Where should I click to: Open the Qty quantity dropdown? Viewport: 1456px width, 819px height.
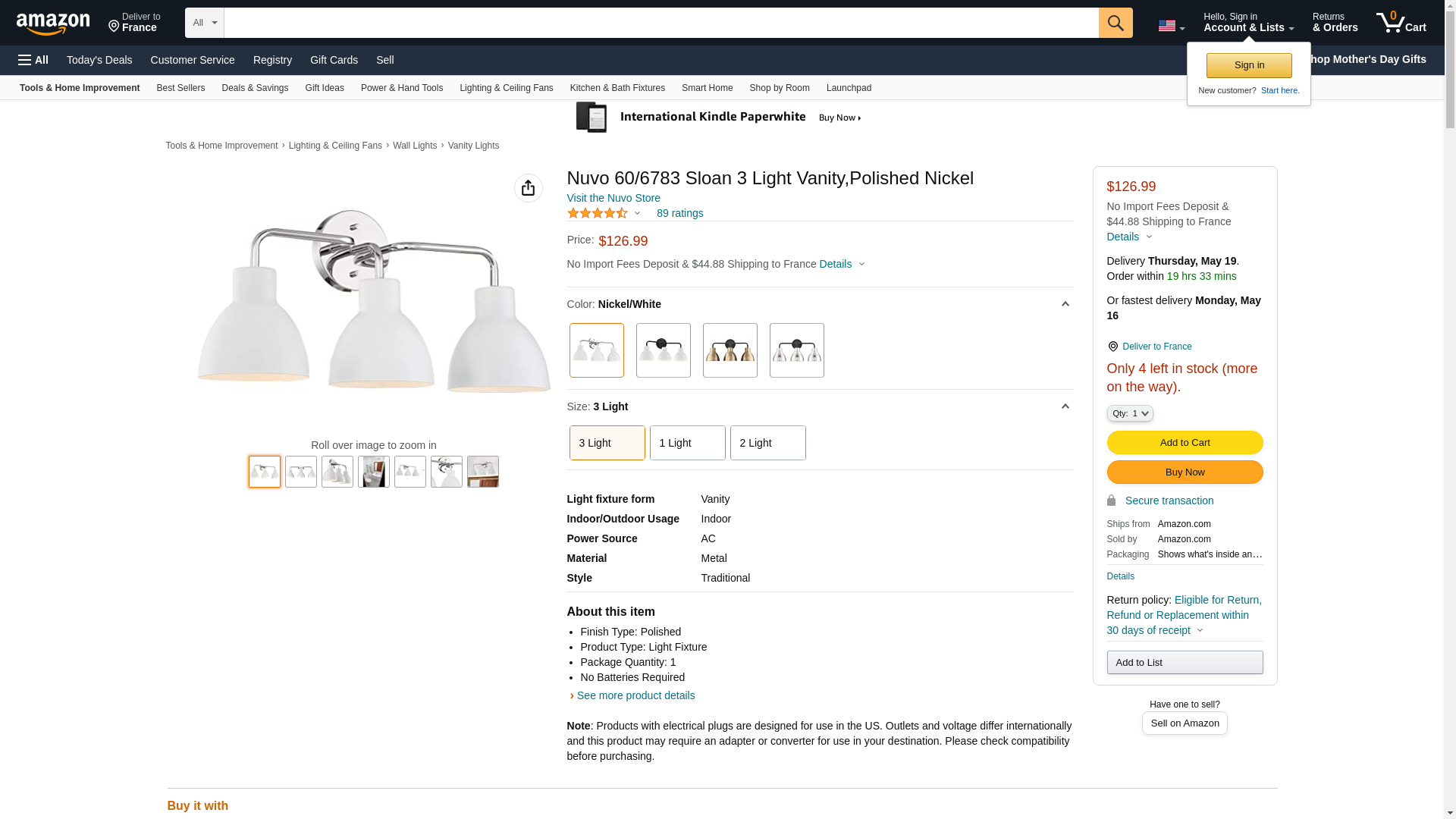(1129, 413)
